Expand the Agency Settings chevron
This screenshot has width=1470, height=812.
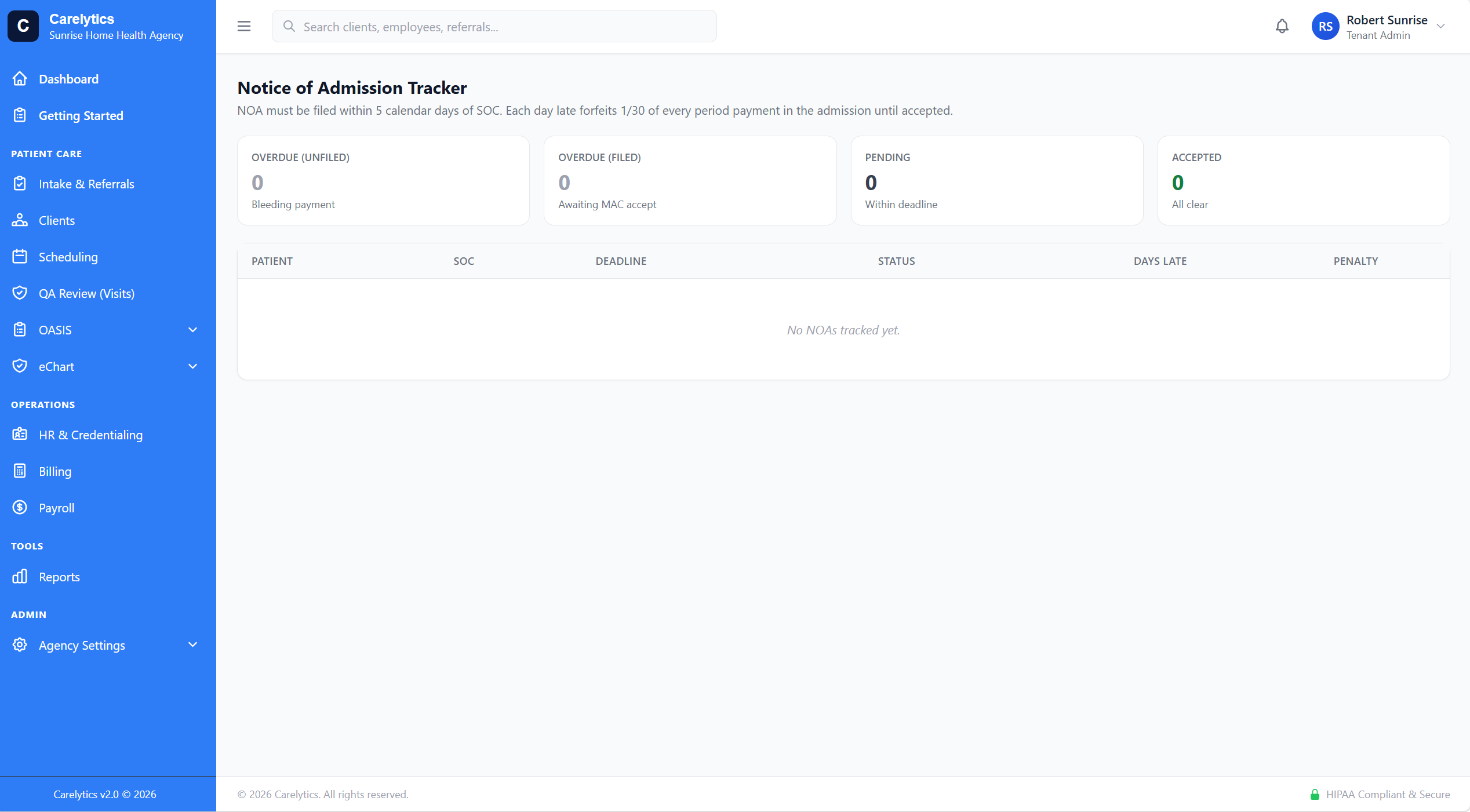(x=193, y=644)
